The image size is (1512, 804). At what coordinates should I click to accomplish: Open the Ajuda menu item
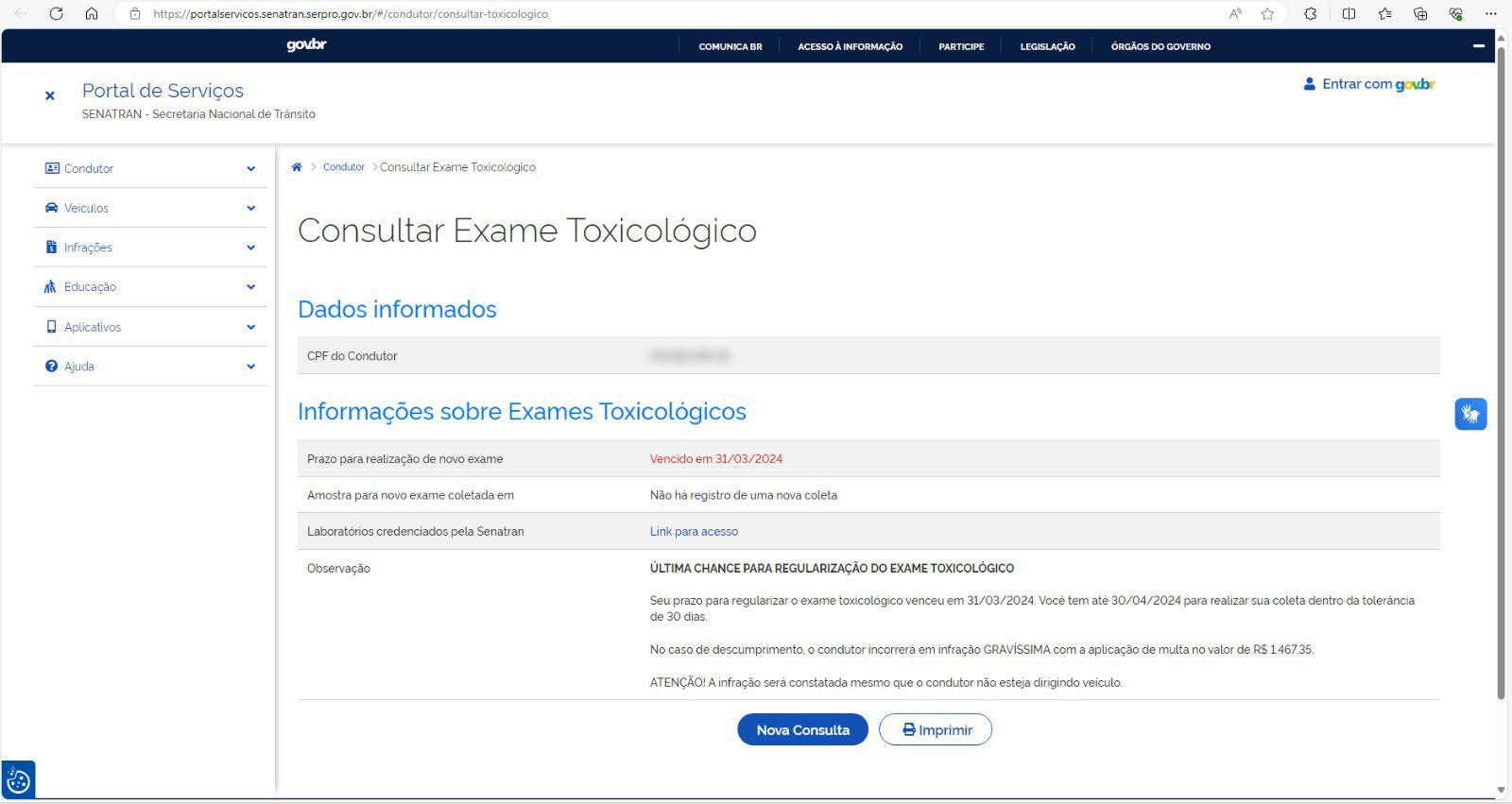point(150,367)
